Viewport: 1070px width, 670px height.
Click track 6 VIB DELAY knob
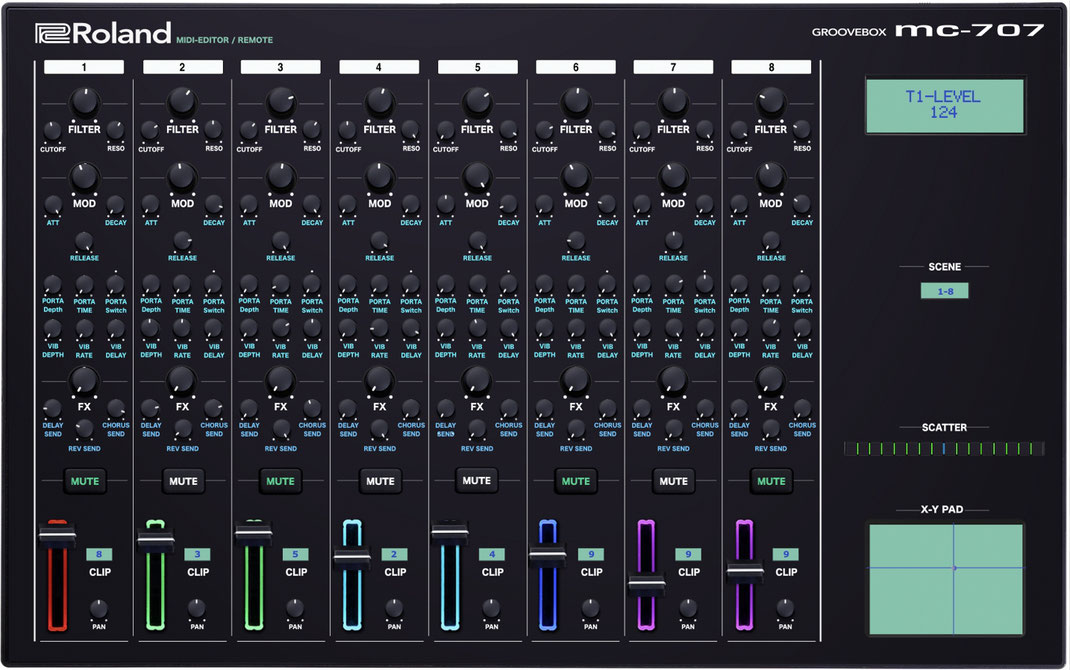pos(607,330)
